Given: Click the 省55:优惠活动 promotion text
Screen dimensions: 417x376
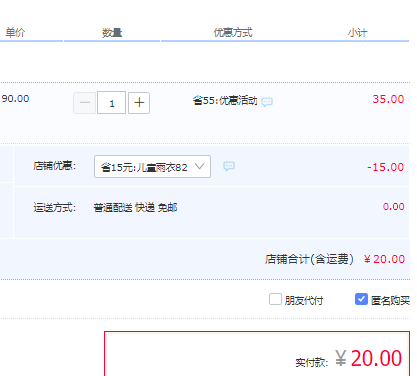Looking at the screenshot, I should tap(225, 100).
